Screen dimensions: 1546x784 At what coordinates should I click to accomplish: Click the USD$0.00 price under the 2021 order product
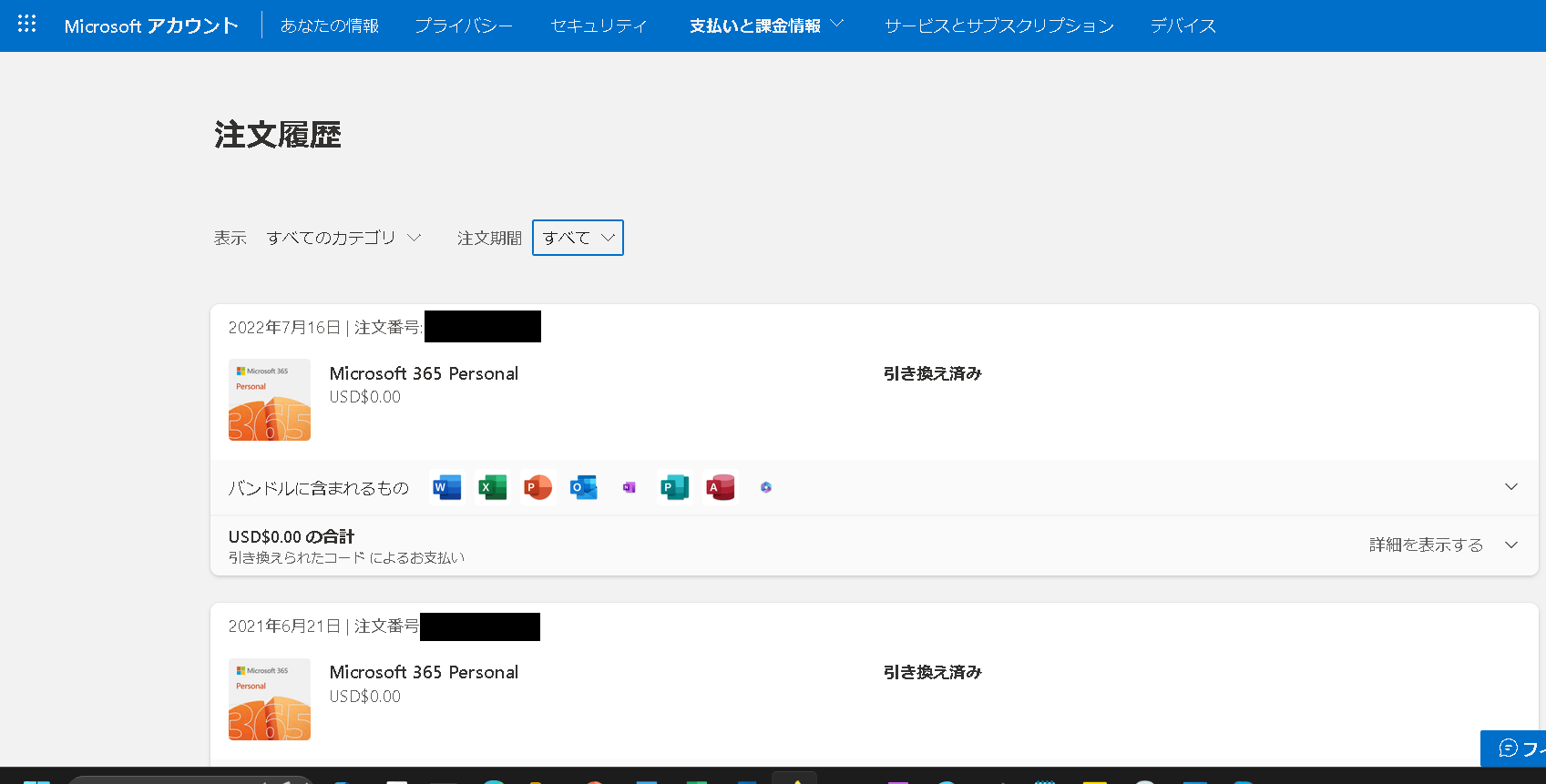[x=365, y=696]
